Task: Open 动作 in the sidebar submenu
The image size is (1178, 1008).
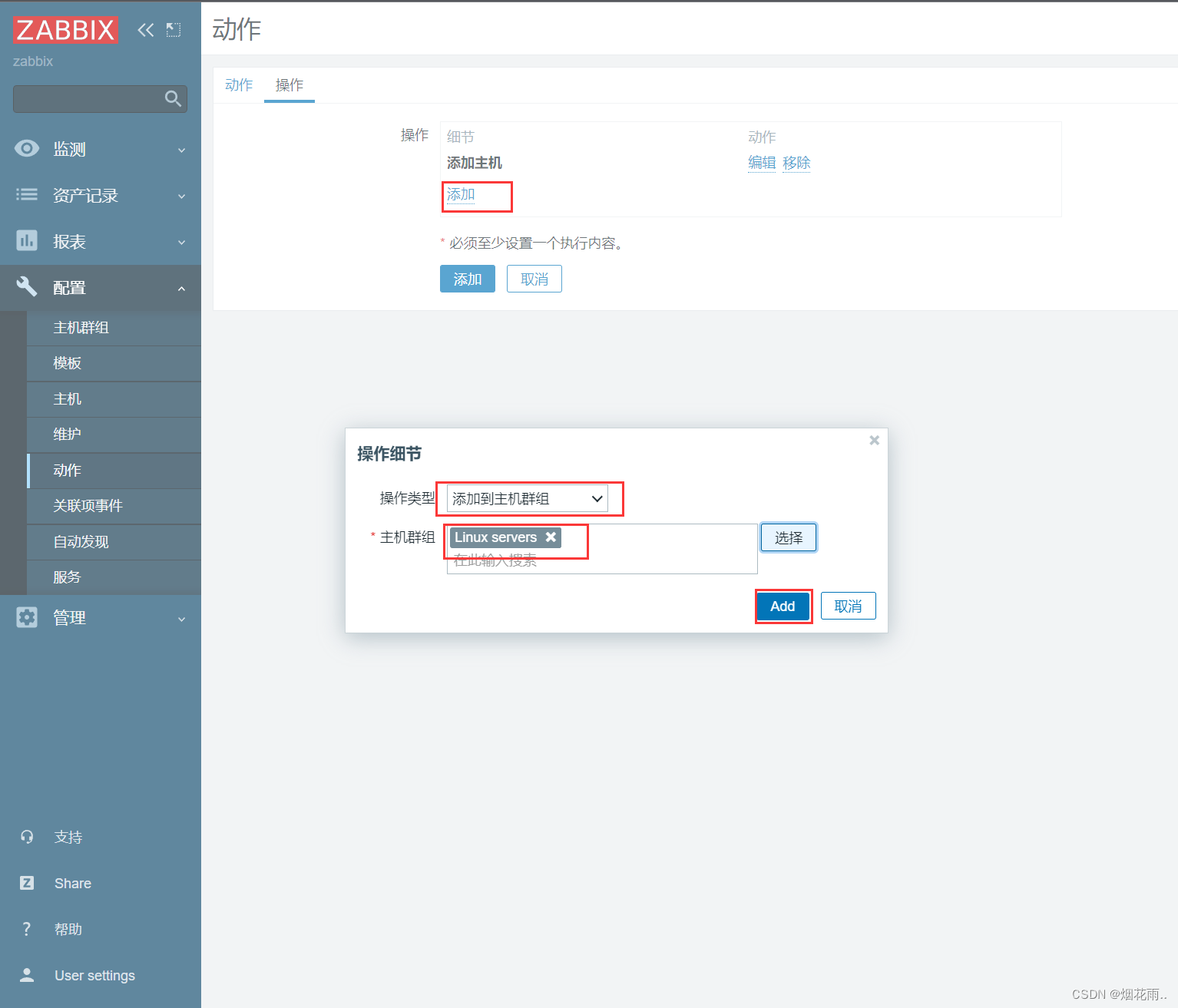Action: [114, 471]
